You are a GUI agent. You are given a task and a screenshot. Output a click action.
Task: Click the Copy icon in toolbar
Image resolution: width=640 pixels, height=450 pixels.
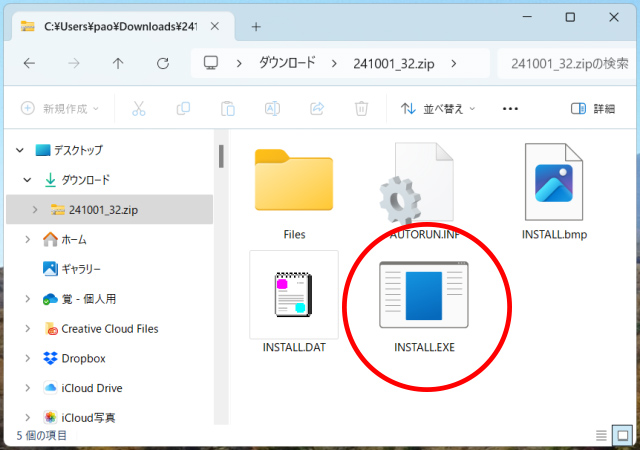(183, 108)
